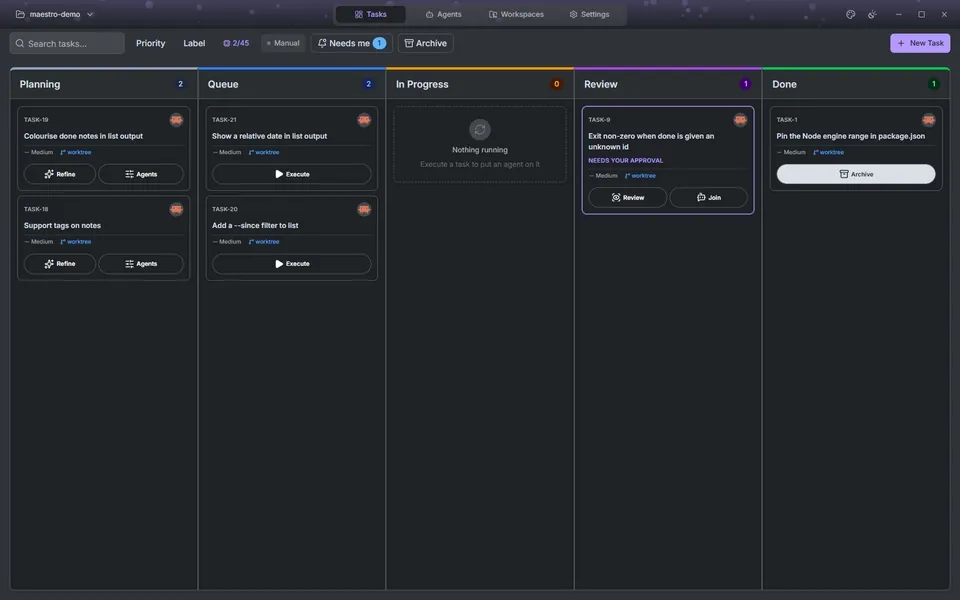Refine the Colourise done notes task
Image resolution: width=960 pixels, height=600 pixels.
[59, 174]
